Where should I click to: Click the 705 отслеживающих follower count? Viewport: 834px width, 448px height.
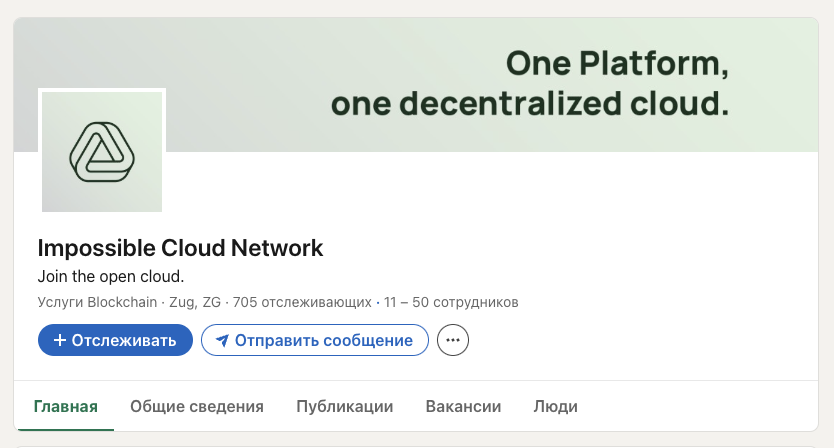click(302, 302)
